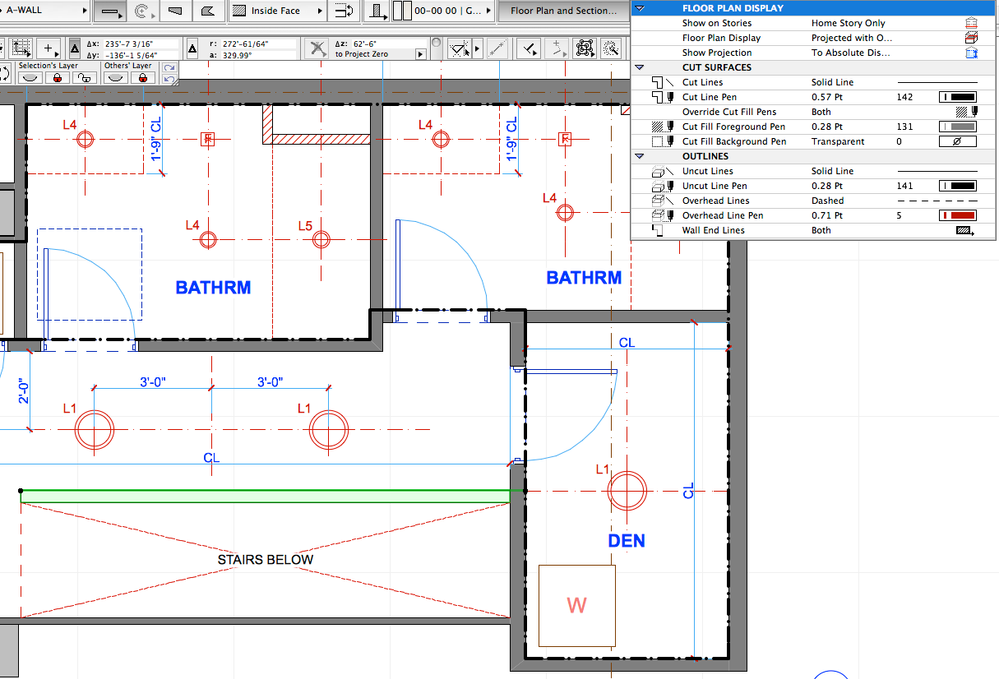Open the Overhead Line Pen red swatch

point(958,216)
